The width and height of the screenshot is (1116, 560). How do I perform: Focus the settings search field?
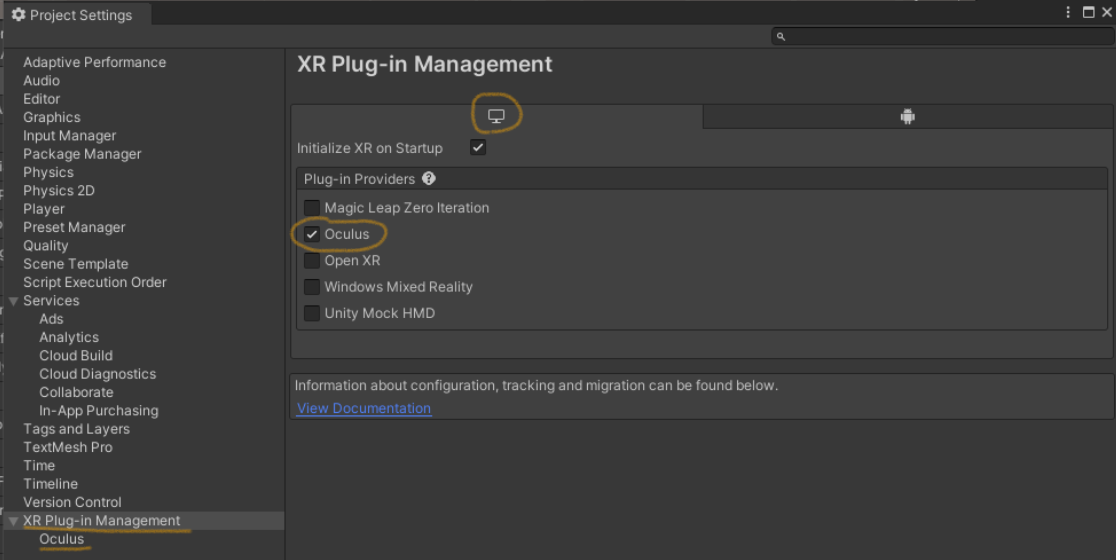[942, 36]
